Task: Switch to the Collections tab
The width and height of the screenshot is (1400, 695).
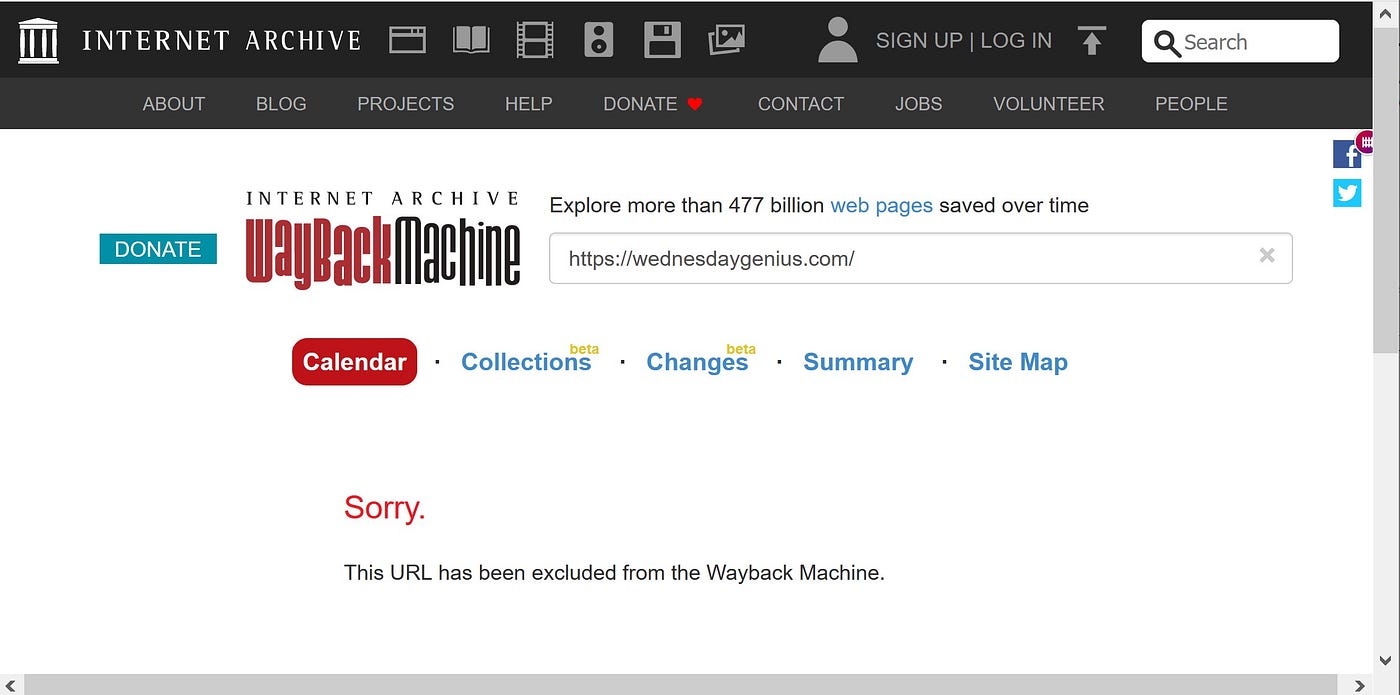Action: click(x=526, y=362)
